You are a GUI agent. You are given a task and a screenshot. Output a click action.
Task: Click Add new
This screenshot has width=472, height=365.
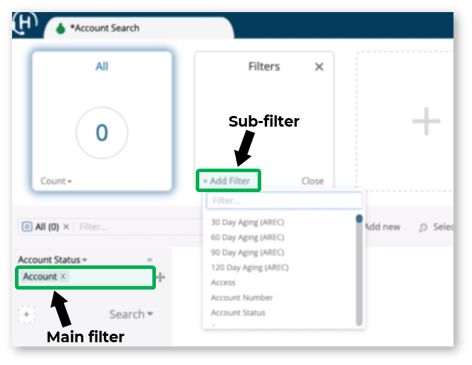pos(382,227)
